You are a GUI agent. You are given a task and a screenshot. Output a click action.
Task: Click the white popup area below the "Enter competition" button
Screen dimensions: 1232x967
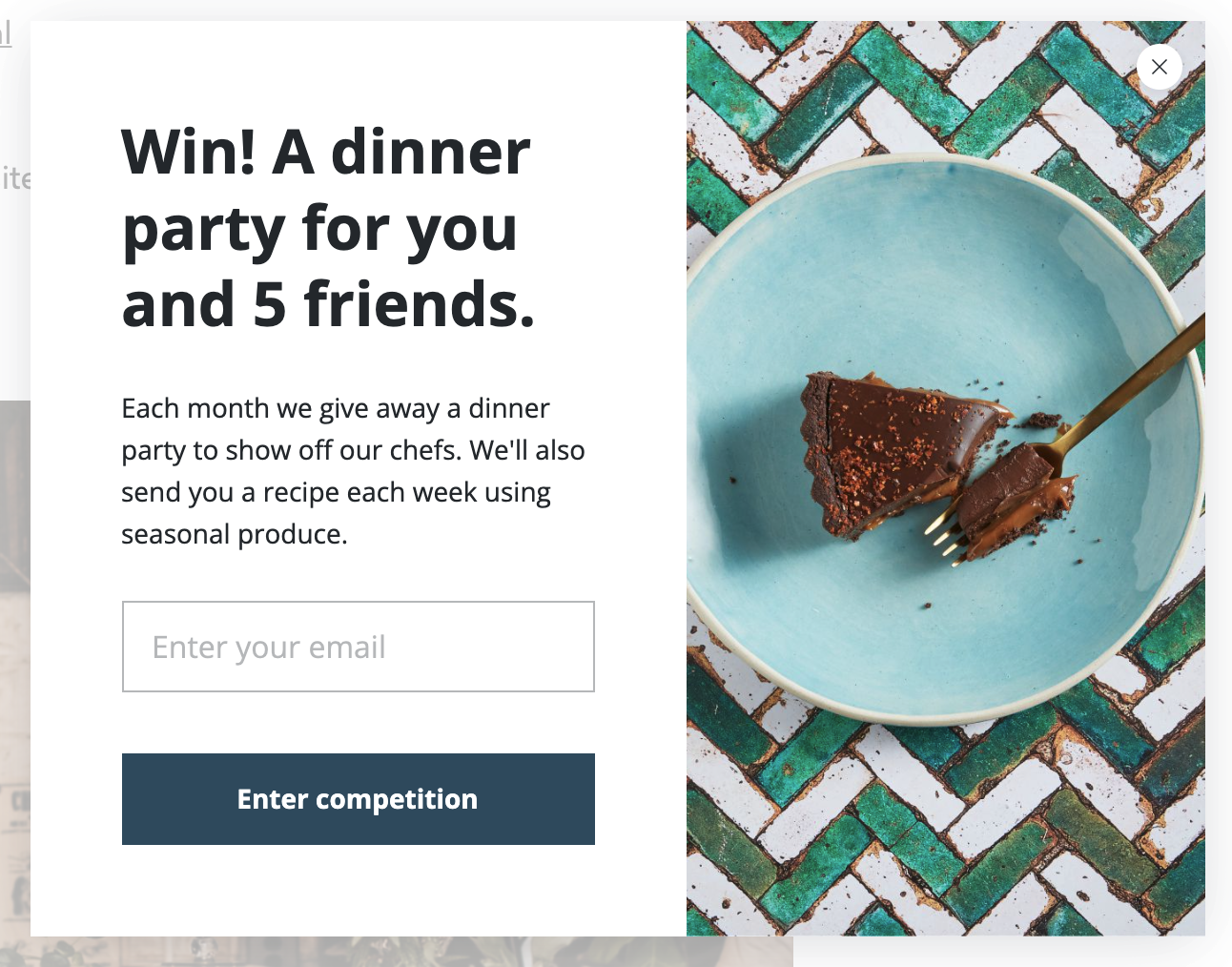tap(359, 892)
